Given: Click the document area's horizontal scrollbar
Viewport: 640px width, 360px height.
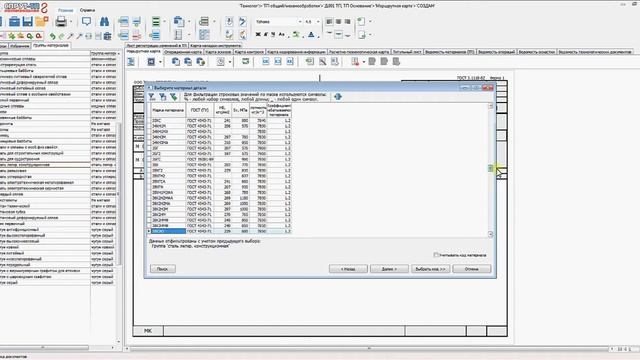Looking at the screenshot, I should (369, 349).
